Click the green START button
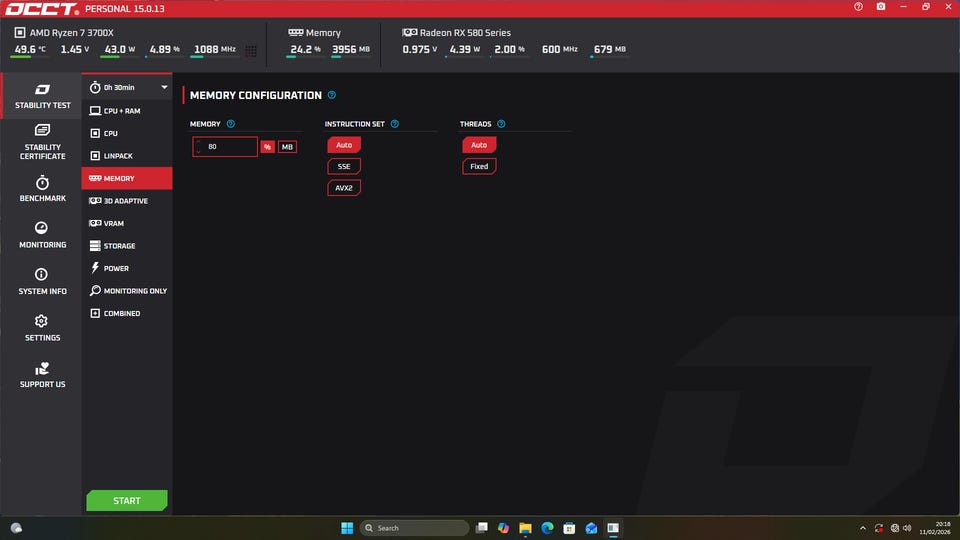Screen dimensions: 960x540 tap(127, 501)
